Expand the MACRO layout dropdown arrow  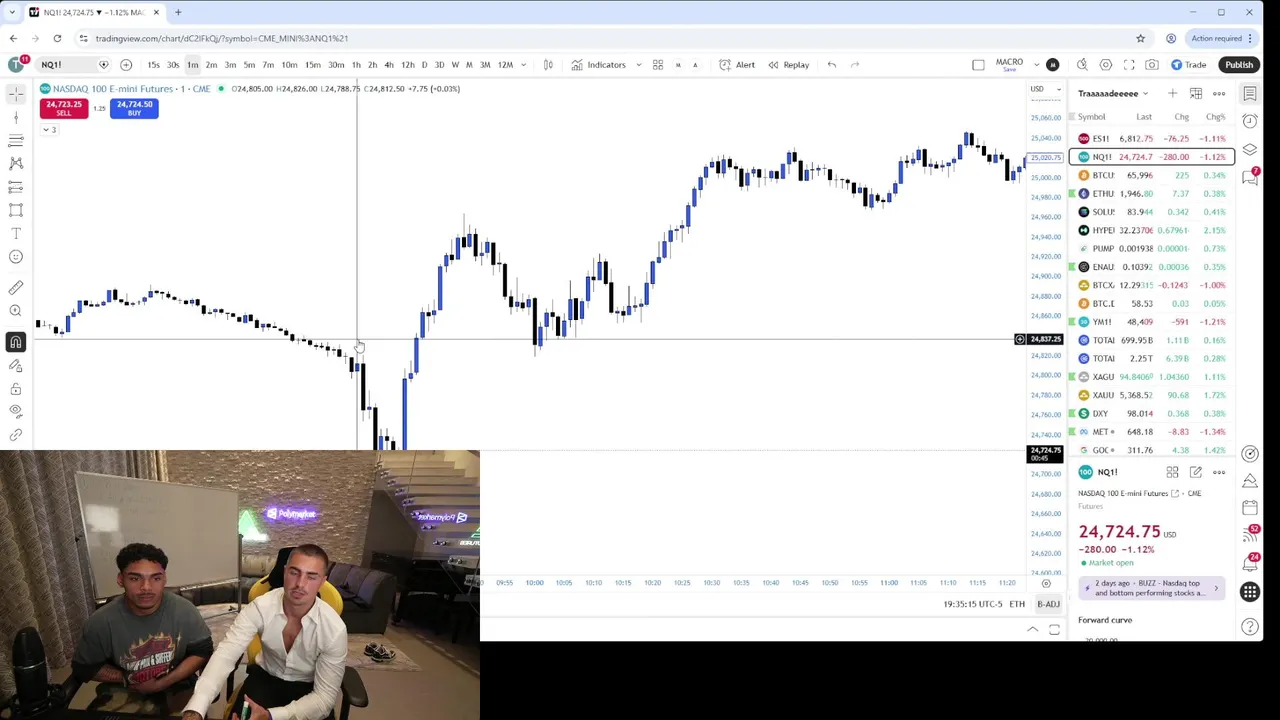pyautogui.click(x=1037, y=65)
